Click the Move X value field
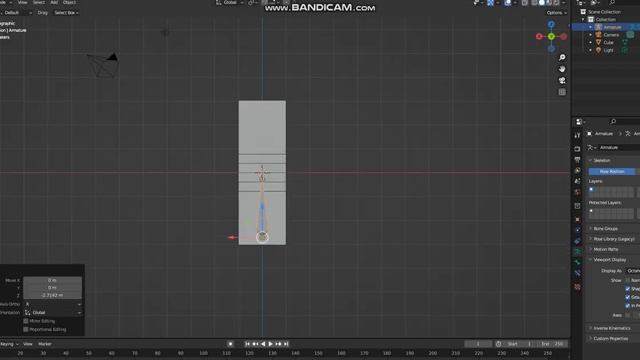Screen dimensions: 640x360 pyautogui.click(x=53, y=280)
